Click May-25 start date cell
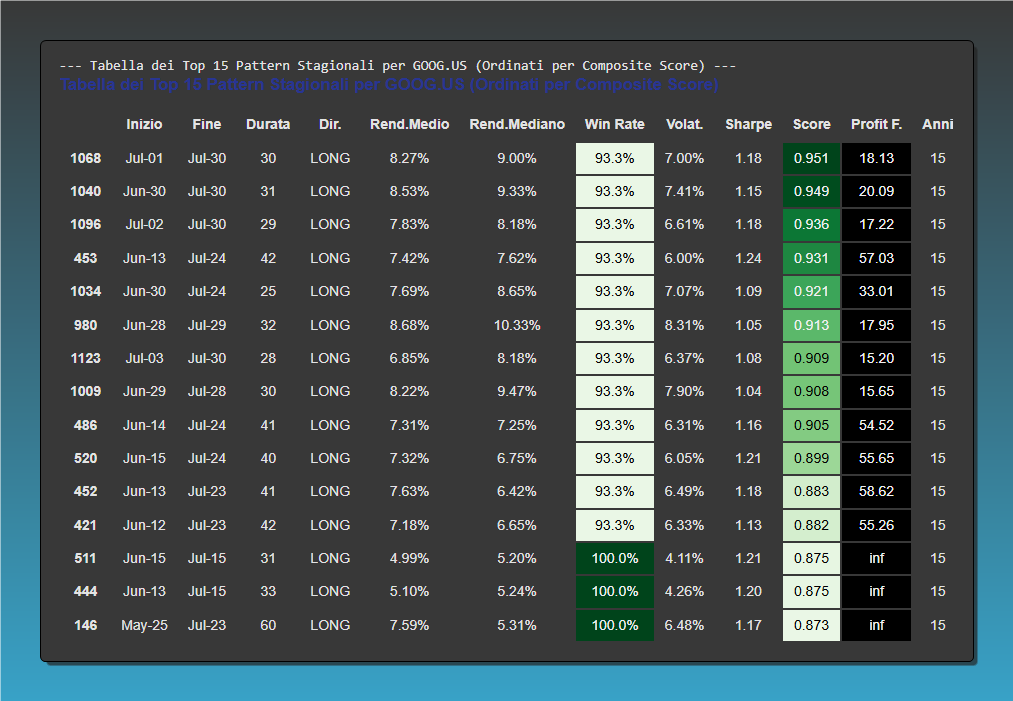Viewport: 1013px width, 701px height. tap(144, 625)
